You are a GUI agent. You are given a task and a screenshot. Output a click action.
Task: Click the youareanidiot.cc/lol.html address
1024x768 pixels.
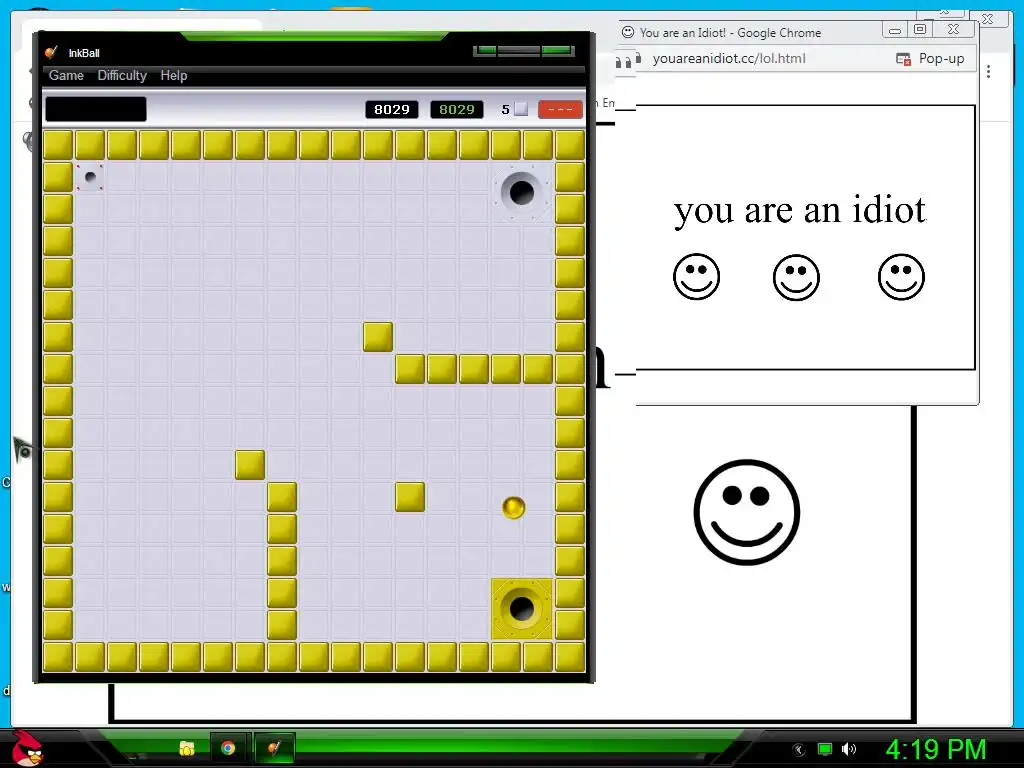point(729,58)
